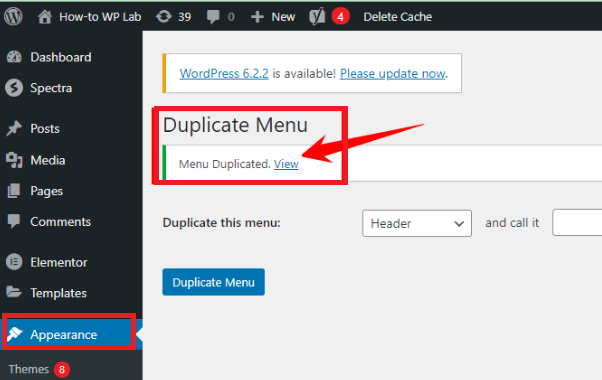Open the Themes submenu item
This screenshot has height=380, width=602.
[28, 369]
